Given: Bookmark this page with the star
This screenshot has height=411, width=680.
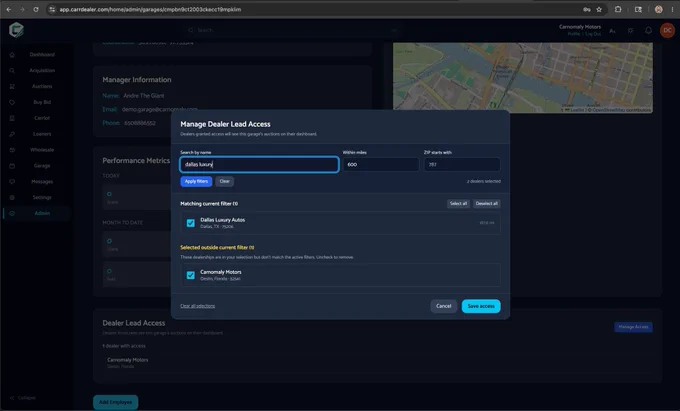Looking at the screenshot, I should 599,9.
